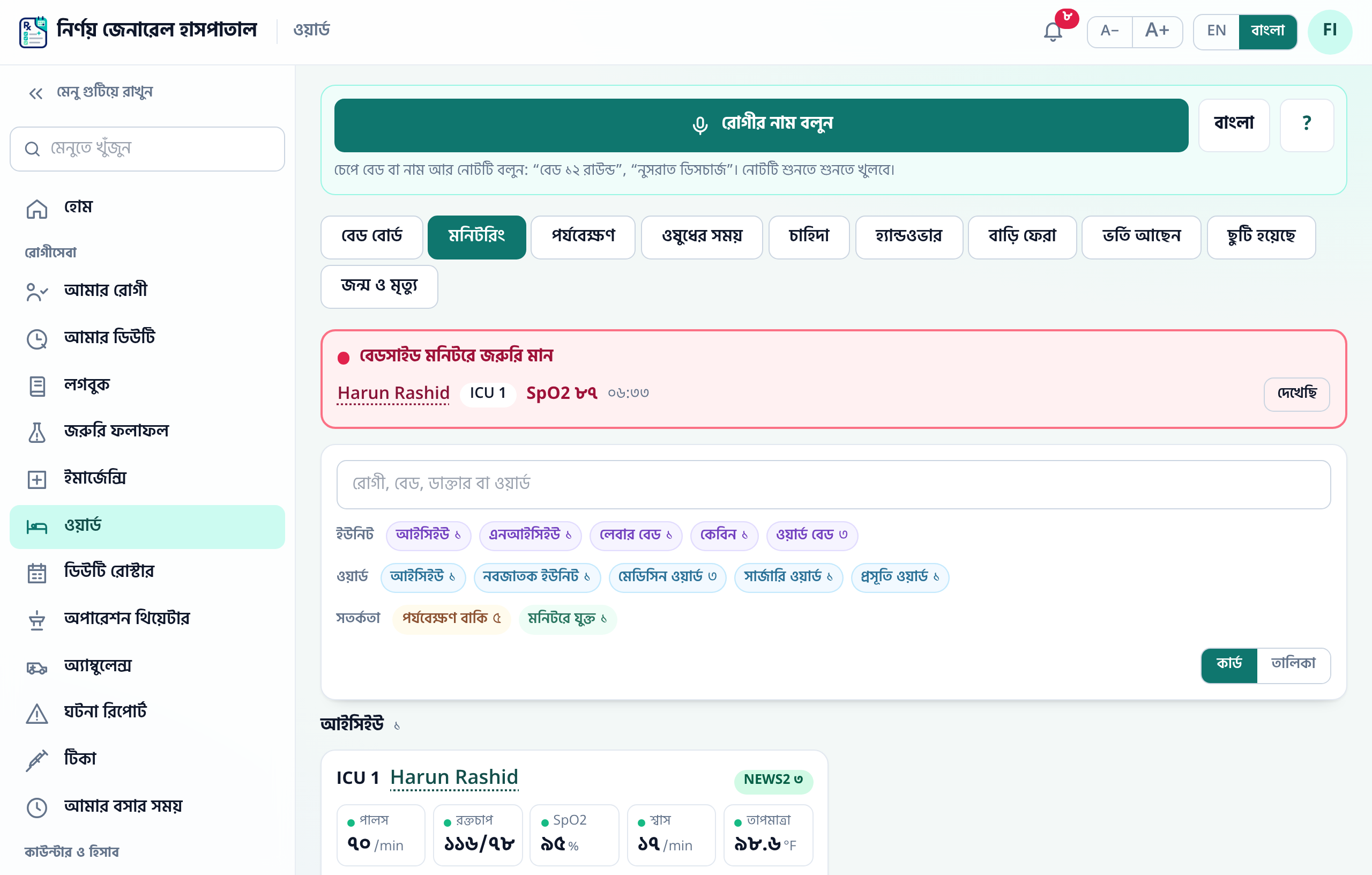Open ডিউটি রোস্টার calendar icon
This screenshot has width=1372, height=875.
(37, 573)
